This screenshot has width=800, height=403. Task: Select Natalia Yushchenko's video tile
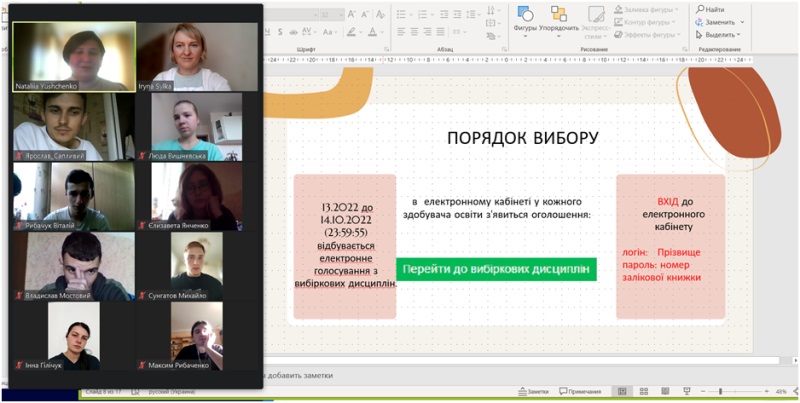[x=73, y=57]
